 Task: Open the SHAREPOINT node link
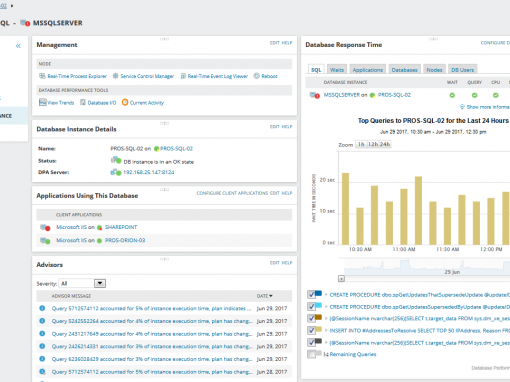click(121, 227)
